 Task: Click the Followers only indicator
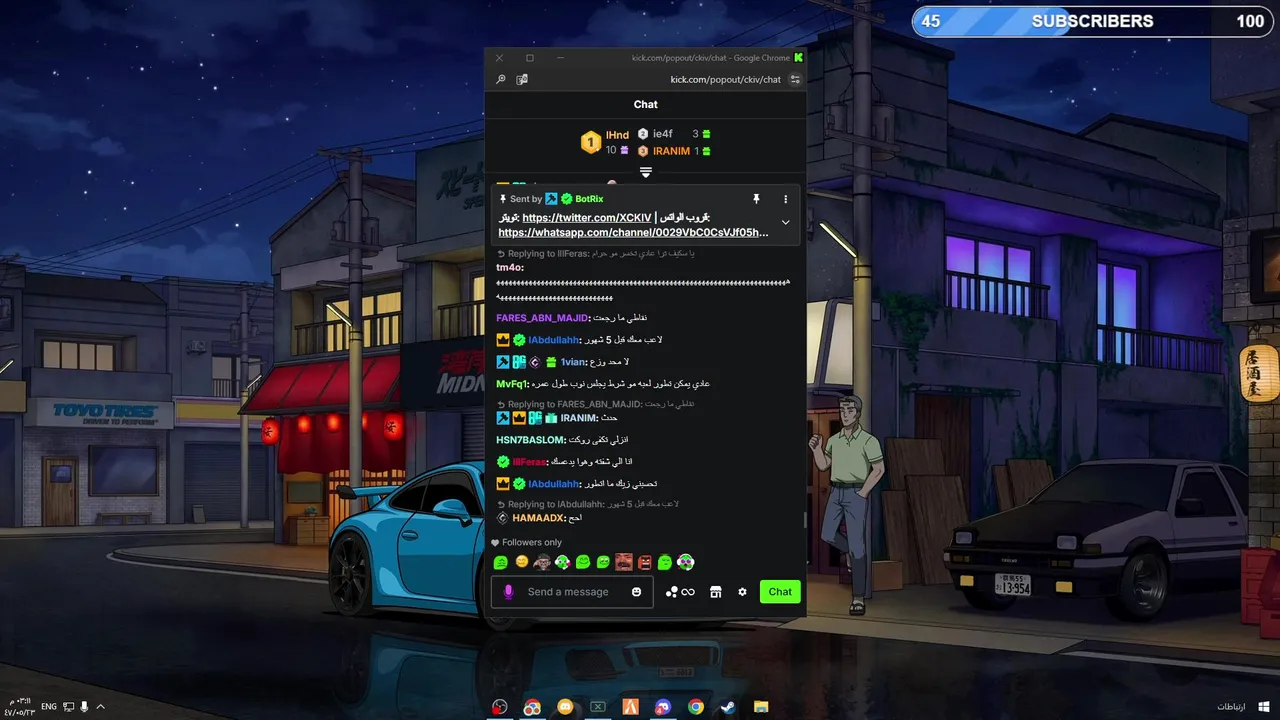point(526,542)
